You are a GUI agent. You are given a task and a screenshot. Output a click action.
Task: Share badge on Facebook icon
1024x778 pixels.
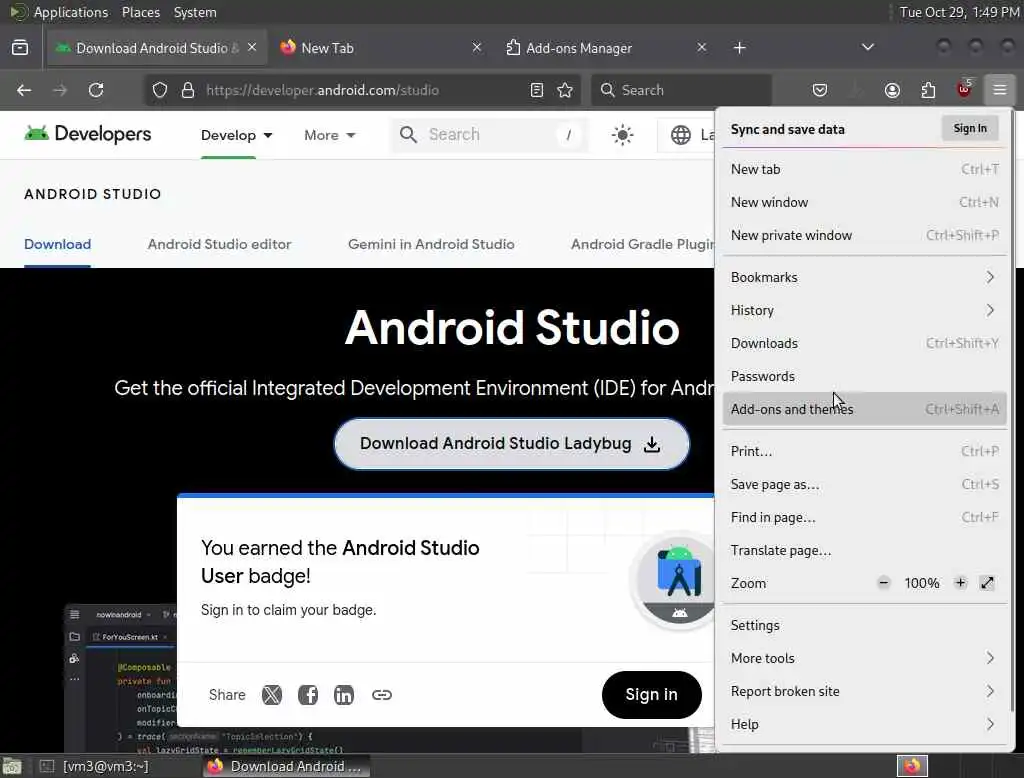click(308, 695)
